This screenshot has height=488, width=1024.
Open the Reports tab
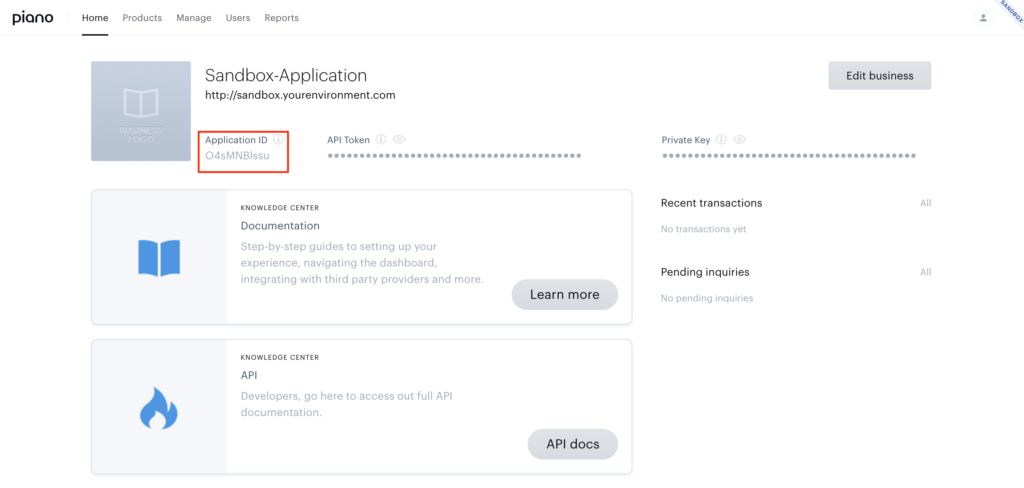281,18
